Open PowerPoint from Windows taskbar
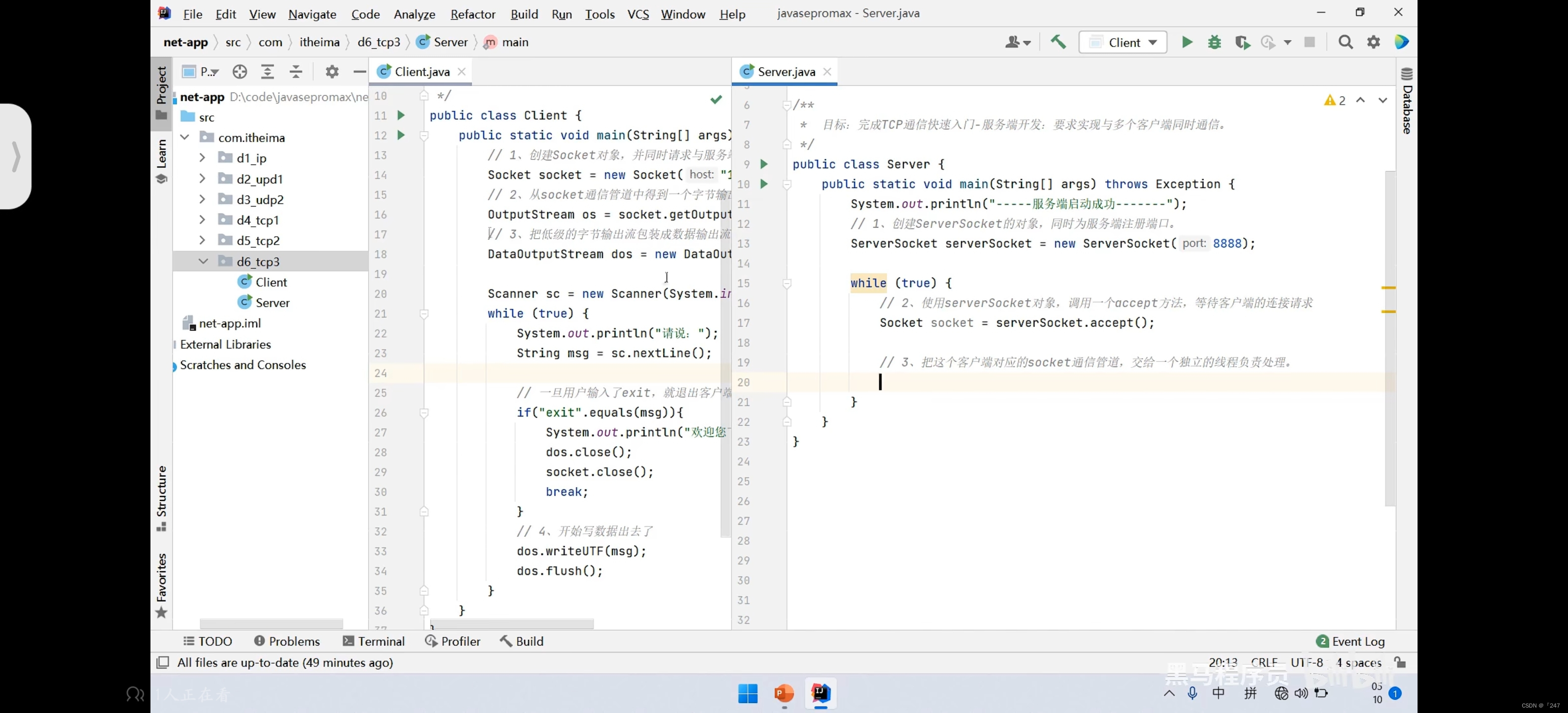 click(784, 693)
